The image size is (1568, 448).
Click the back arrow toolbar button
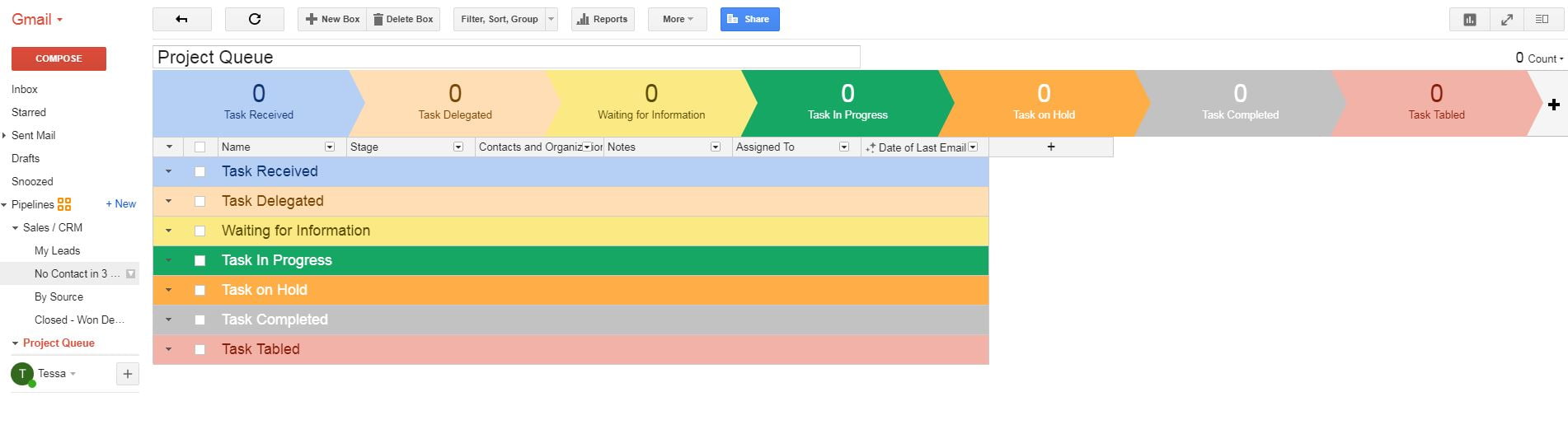(182, 19)
